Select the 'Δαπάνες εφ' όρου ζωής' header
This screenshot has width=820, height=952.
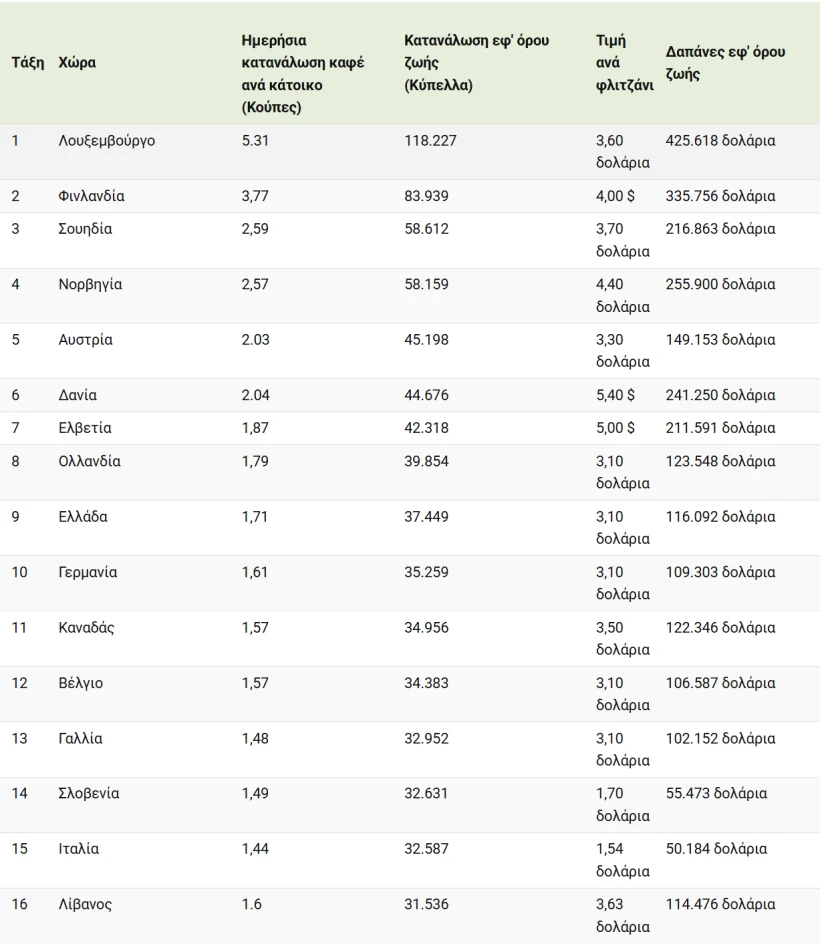(725, 63)
